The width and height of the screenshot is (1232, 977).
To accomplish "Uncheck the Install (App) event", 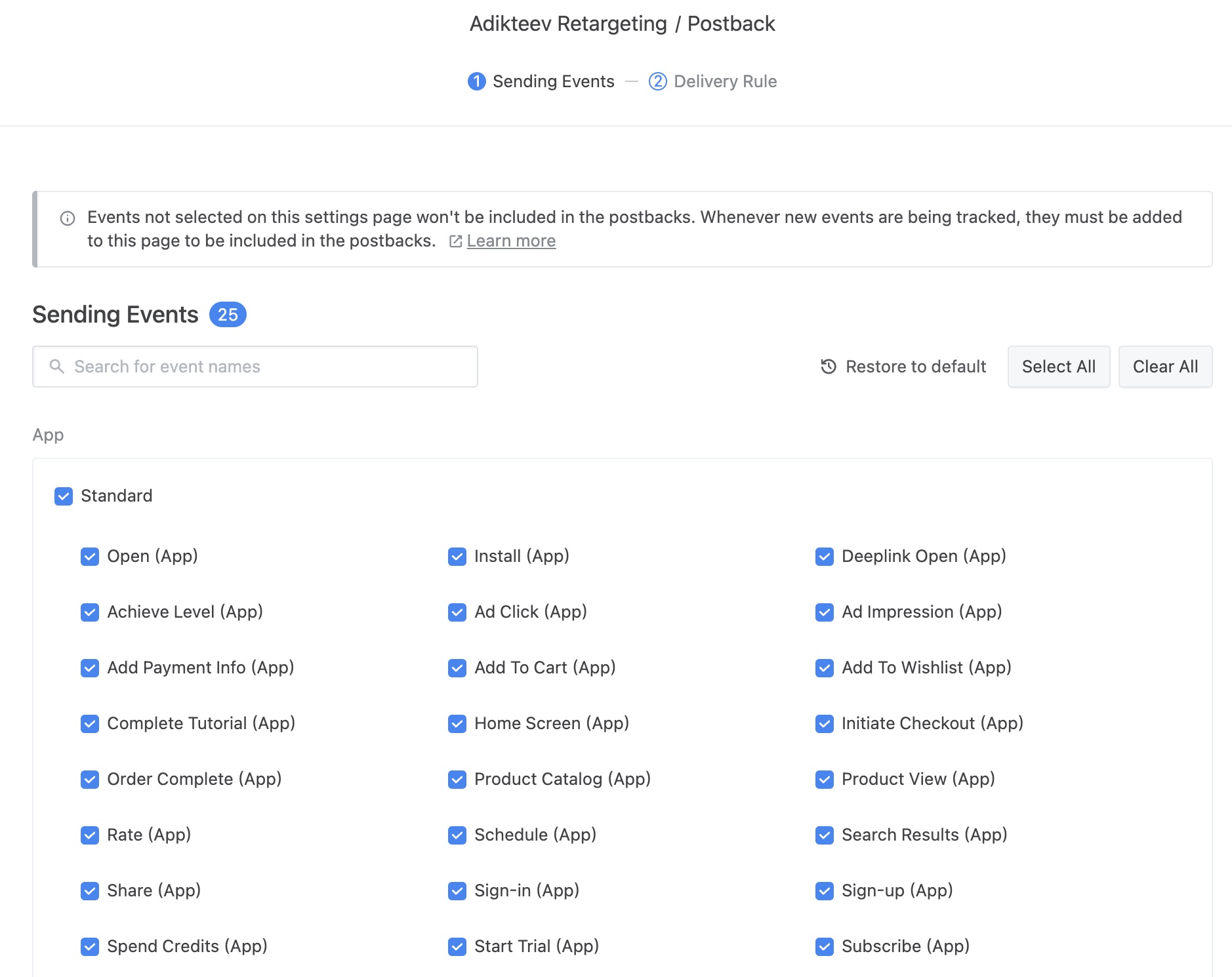I will pyautogui.click(x=457, y=557).
